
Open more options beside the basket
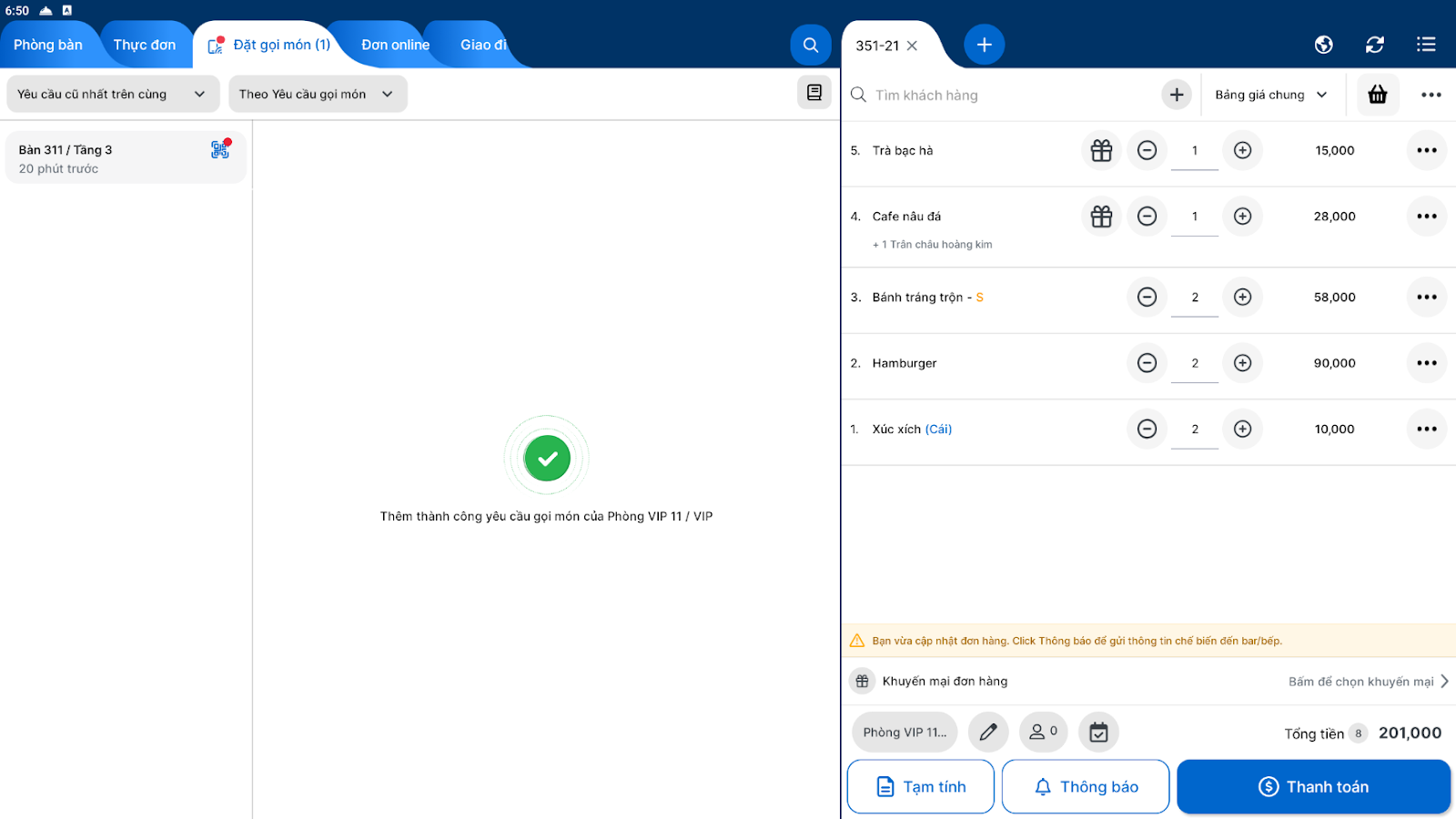coord(1431,95)
